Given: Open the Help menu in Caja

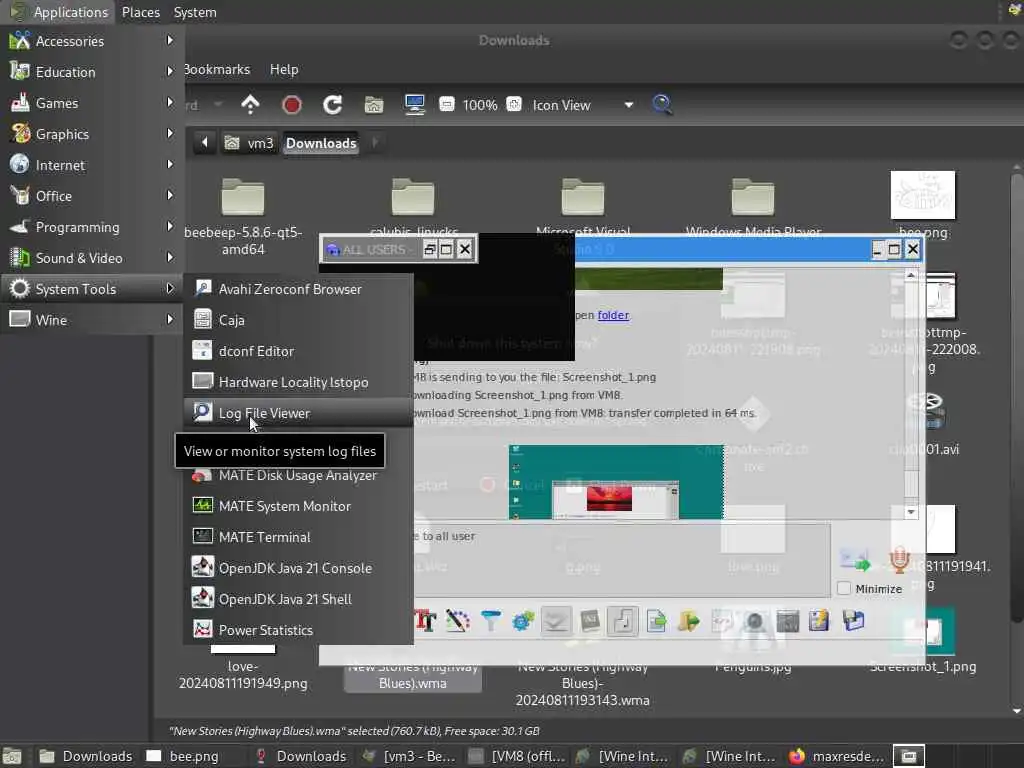Looking at the screenshot, I should 284,69.
